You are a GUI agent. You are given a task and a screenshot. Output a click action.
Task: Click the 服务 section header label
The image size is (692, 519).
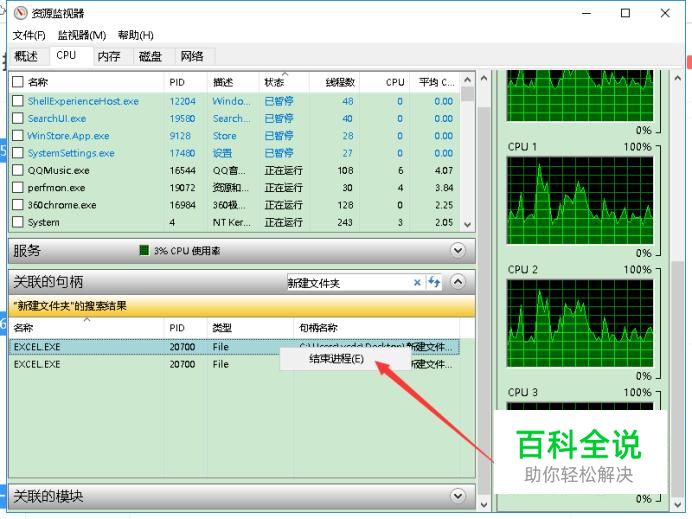(27, 251)
